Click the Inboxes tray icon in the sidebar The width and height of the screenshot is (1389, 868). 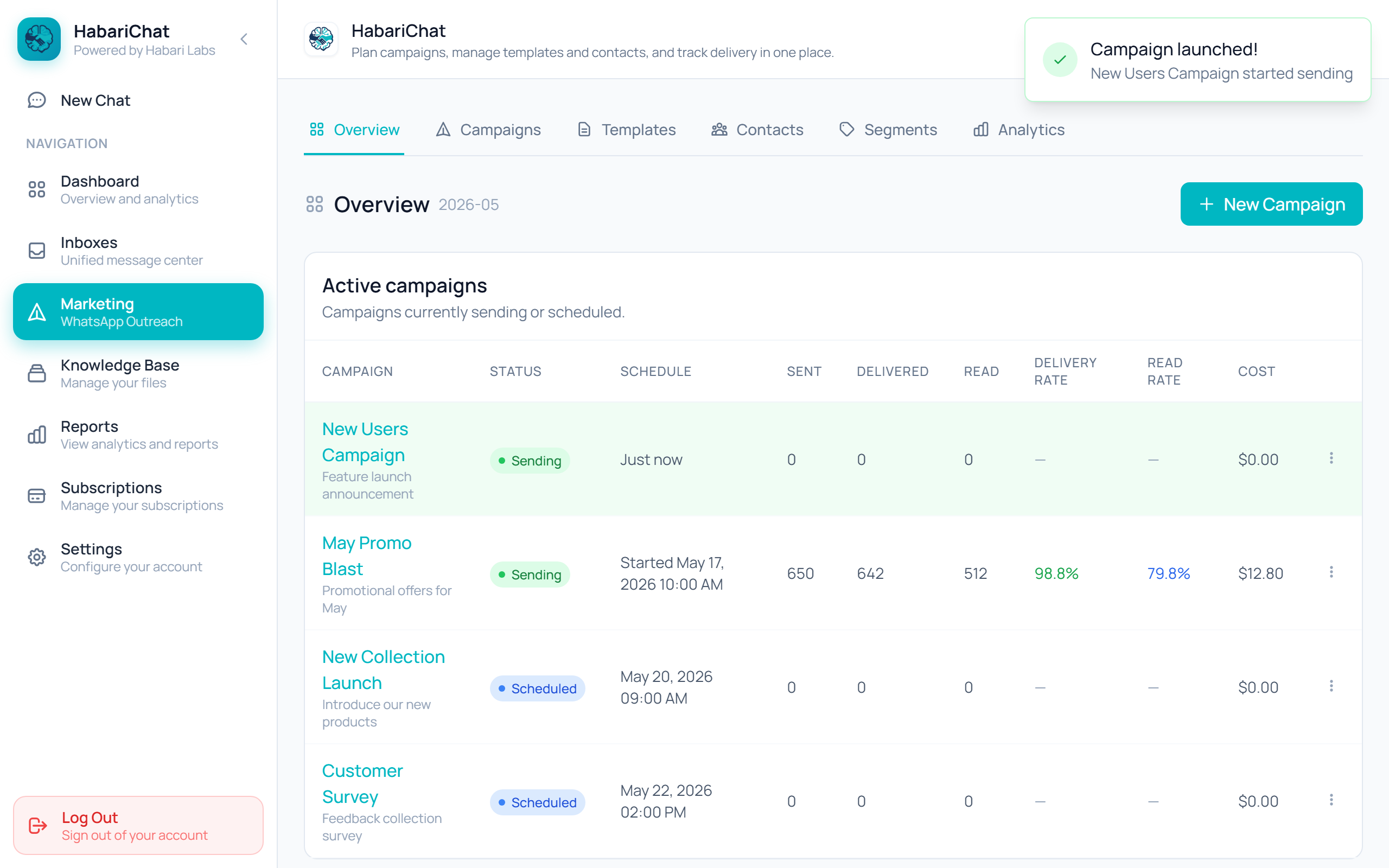tap(37, 251)
